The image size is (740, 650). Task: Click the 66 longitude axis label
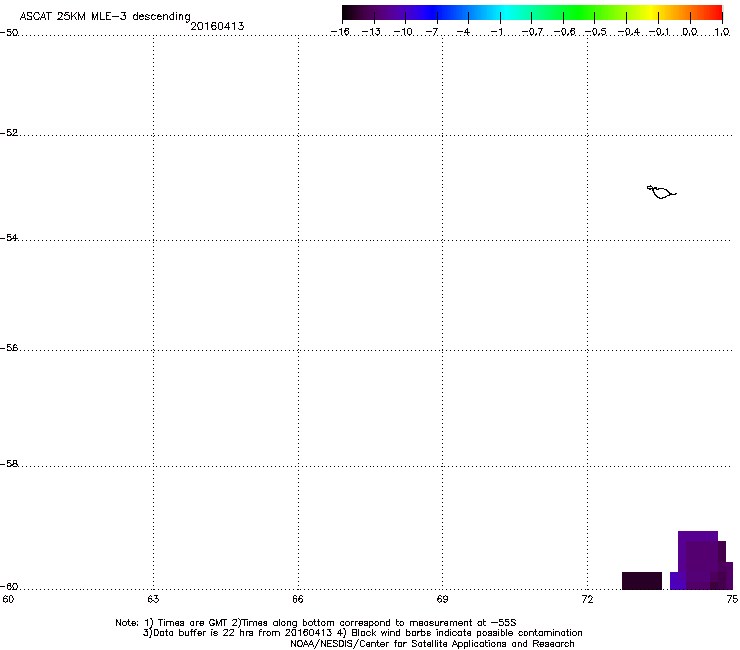[298, 599]
